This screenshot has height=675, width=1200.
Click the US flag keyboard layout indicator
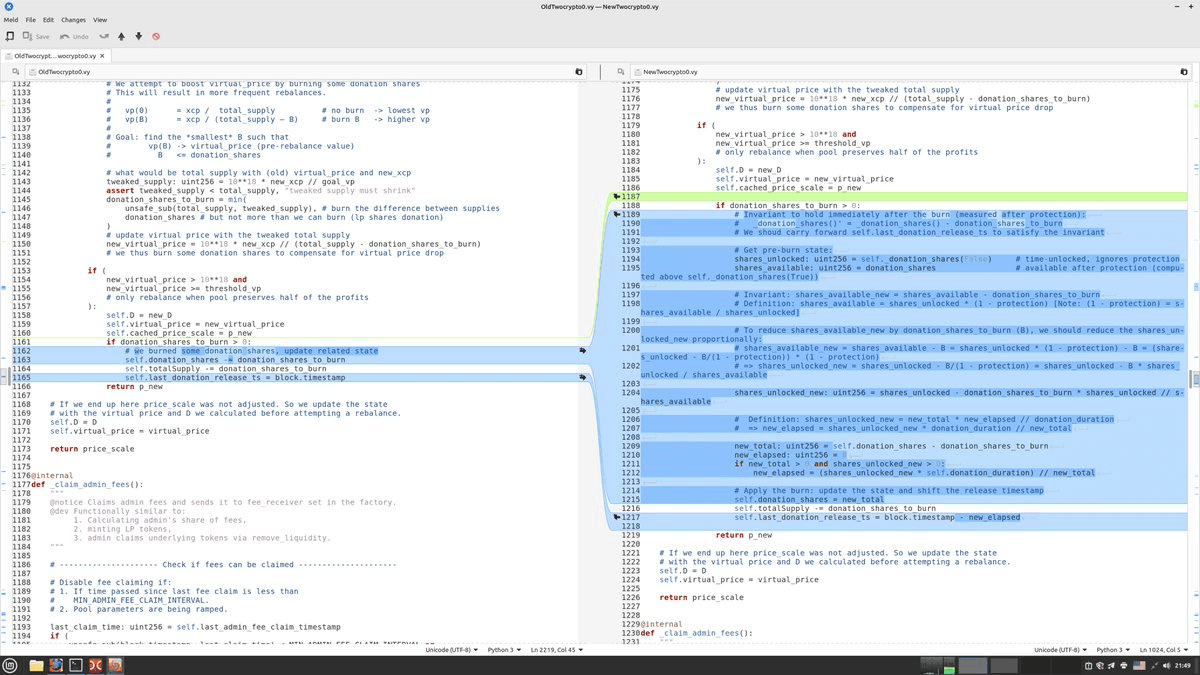tap(1137, 665)
